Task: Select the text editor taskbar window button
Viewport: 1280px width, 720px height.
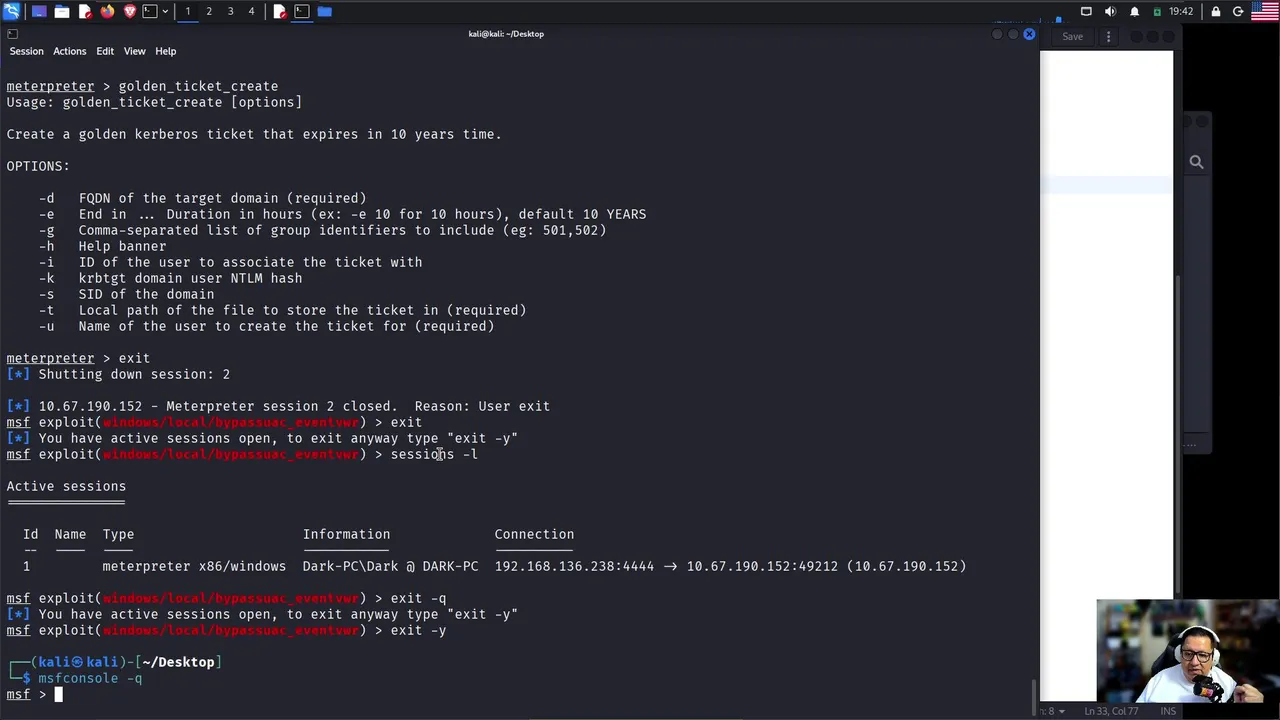Action: [279, 11]
